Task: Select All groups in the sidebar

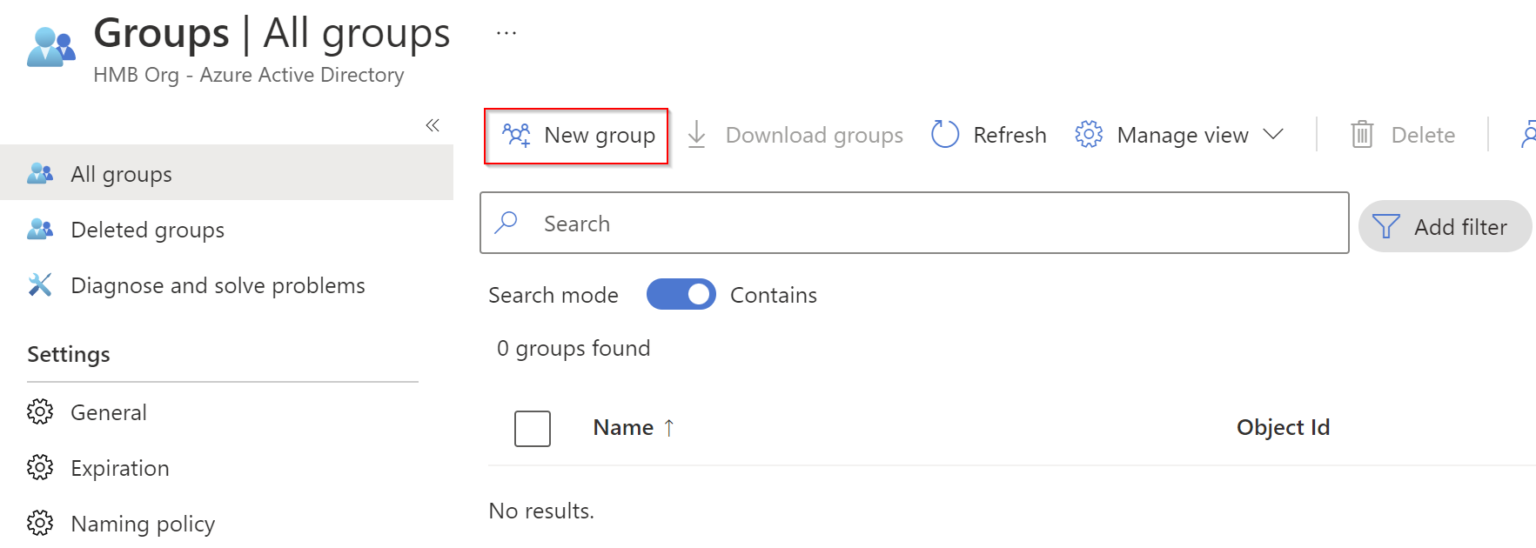Action: coord(121,174)
